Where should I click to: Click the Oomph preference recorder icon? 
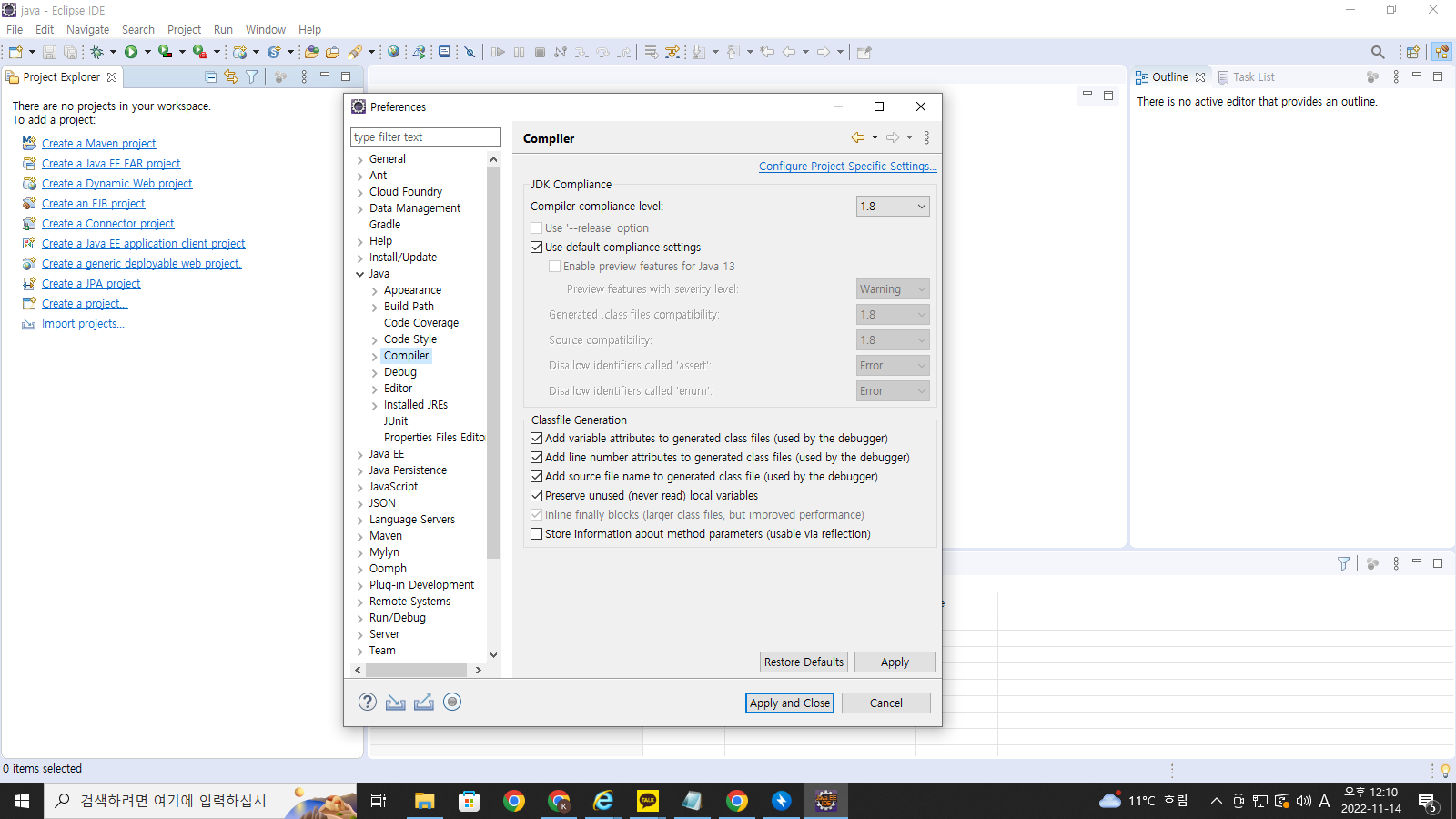[452, 702]
